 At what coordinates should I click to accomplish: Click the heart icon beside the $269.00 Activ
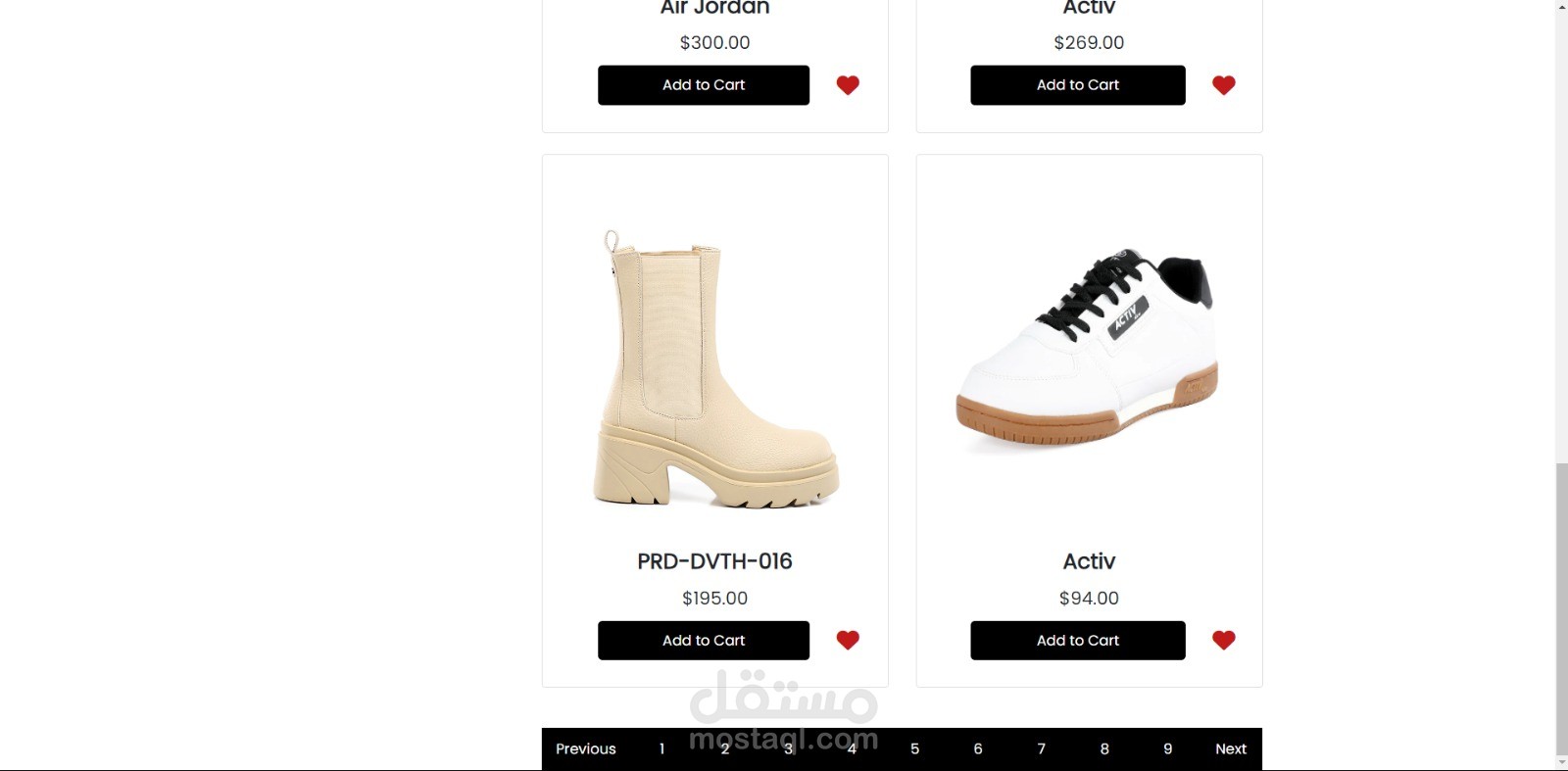pyautogui.click(x=1223, y=85)
